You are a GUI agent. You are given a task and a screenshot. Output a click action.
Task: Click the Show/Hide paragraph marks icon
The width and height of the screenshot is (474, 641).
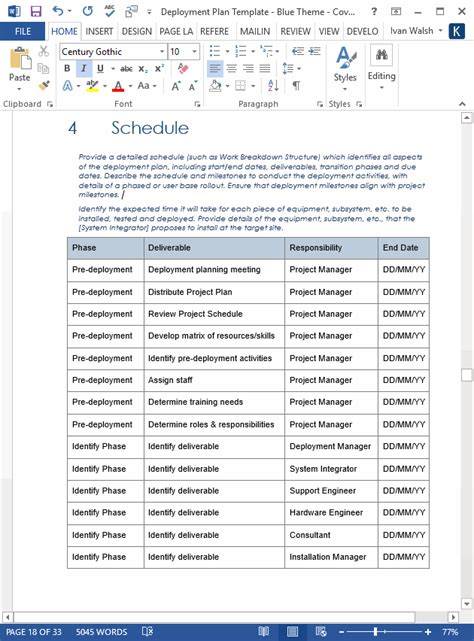(x=296, y=85)
